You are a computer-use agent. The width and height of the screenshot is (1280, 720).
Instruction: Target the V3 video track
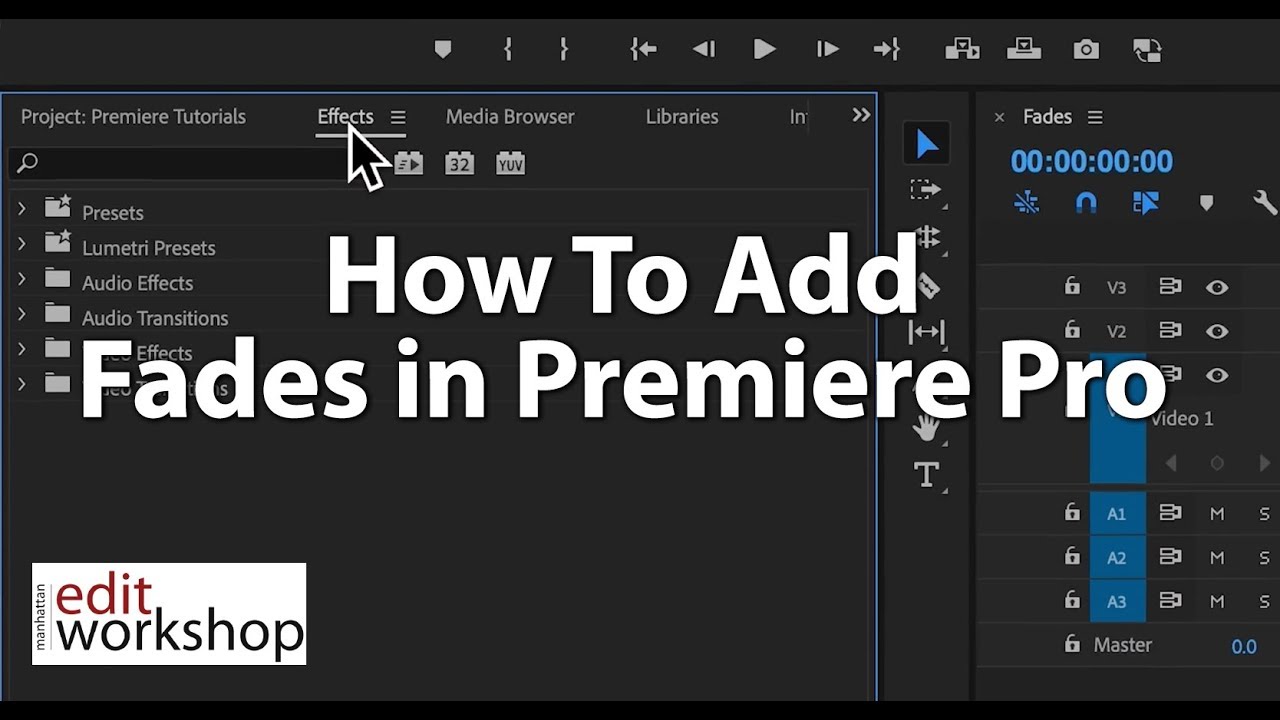pyautogui.click(x=1117, y=287)
